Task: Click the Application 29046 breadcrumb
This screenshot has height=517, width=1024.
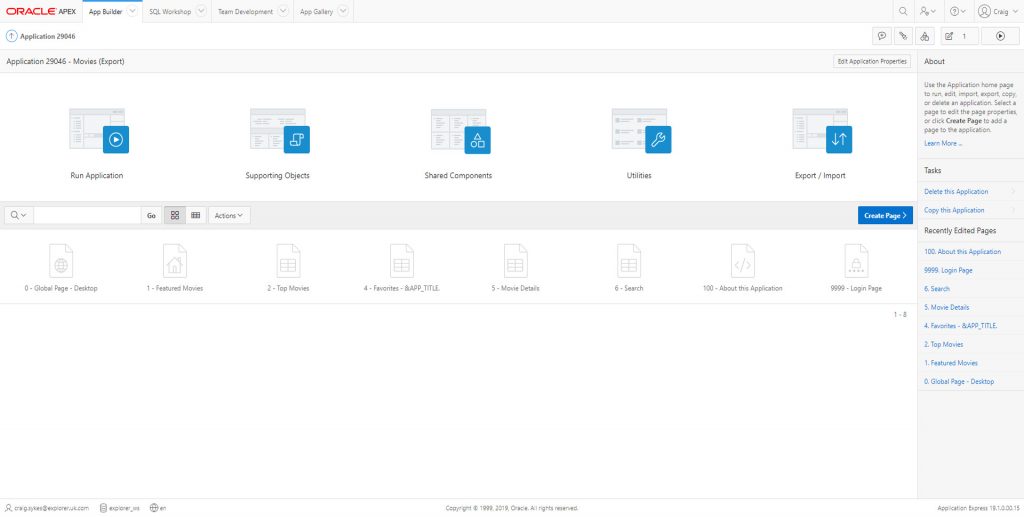Action: pyautogui.click(x=48, y=37)
